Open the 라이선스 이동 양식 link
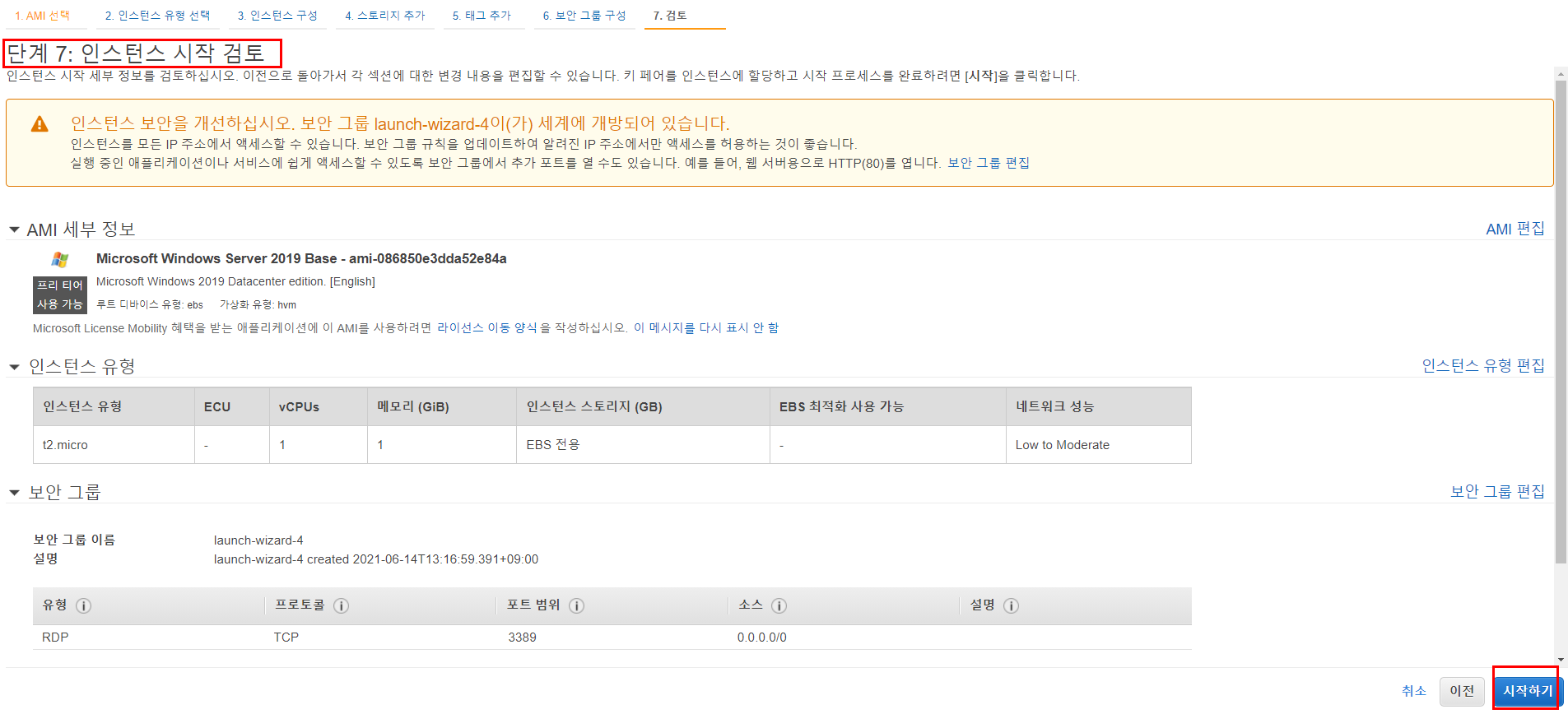1568x714 pixels. (486, 327)
